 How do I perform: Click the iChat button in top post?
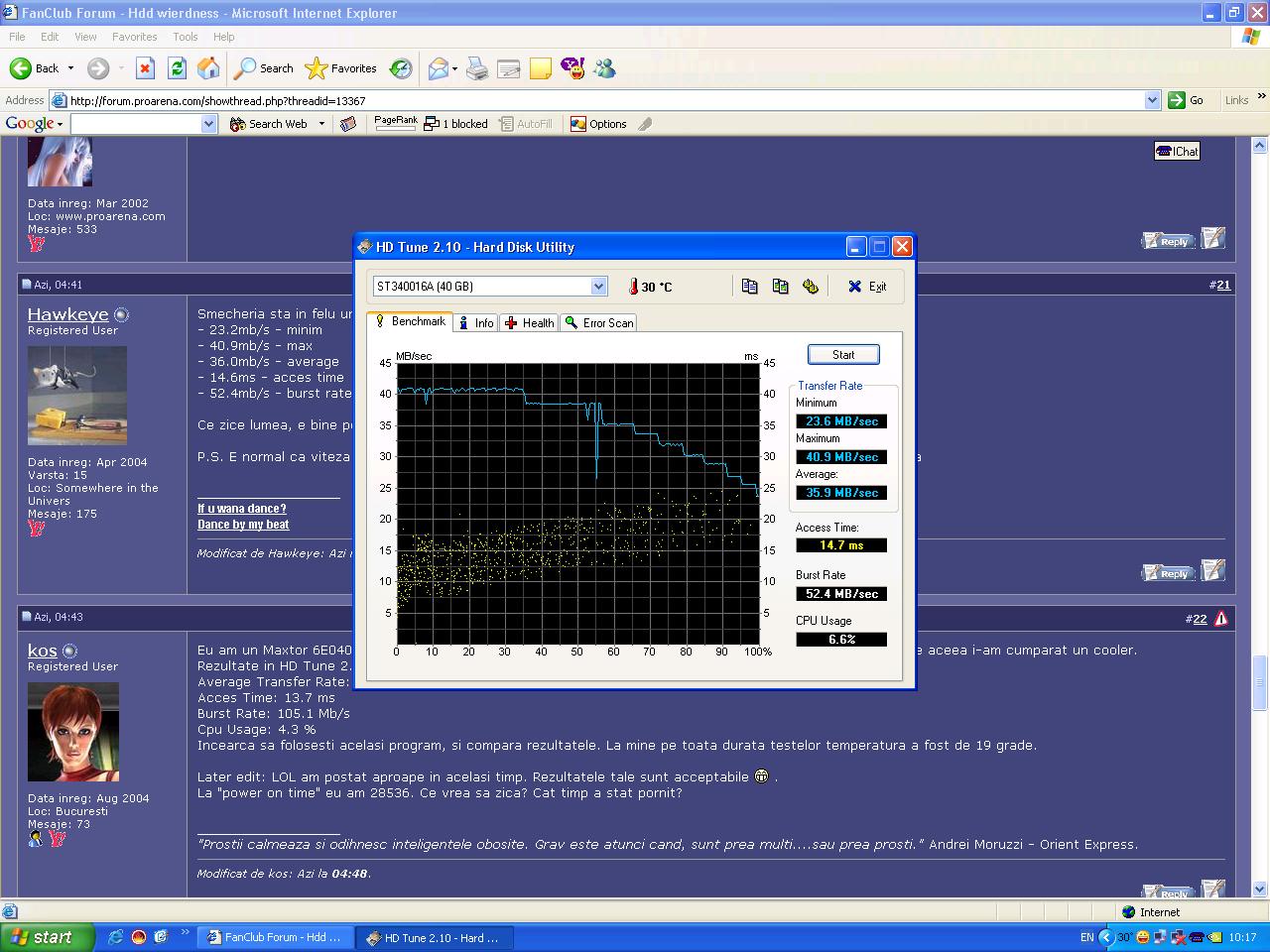coord(1178,151)
